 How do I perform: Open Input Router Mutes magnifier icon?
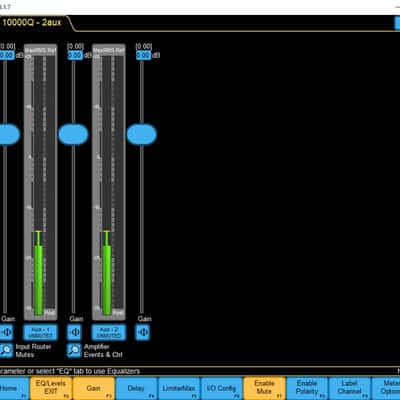6,350
